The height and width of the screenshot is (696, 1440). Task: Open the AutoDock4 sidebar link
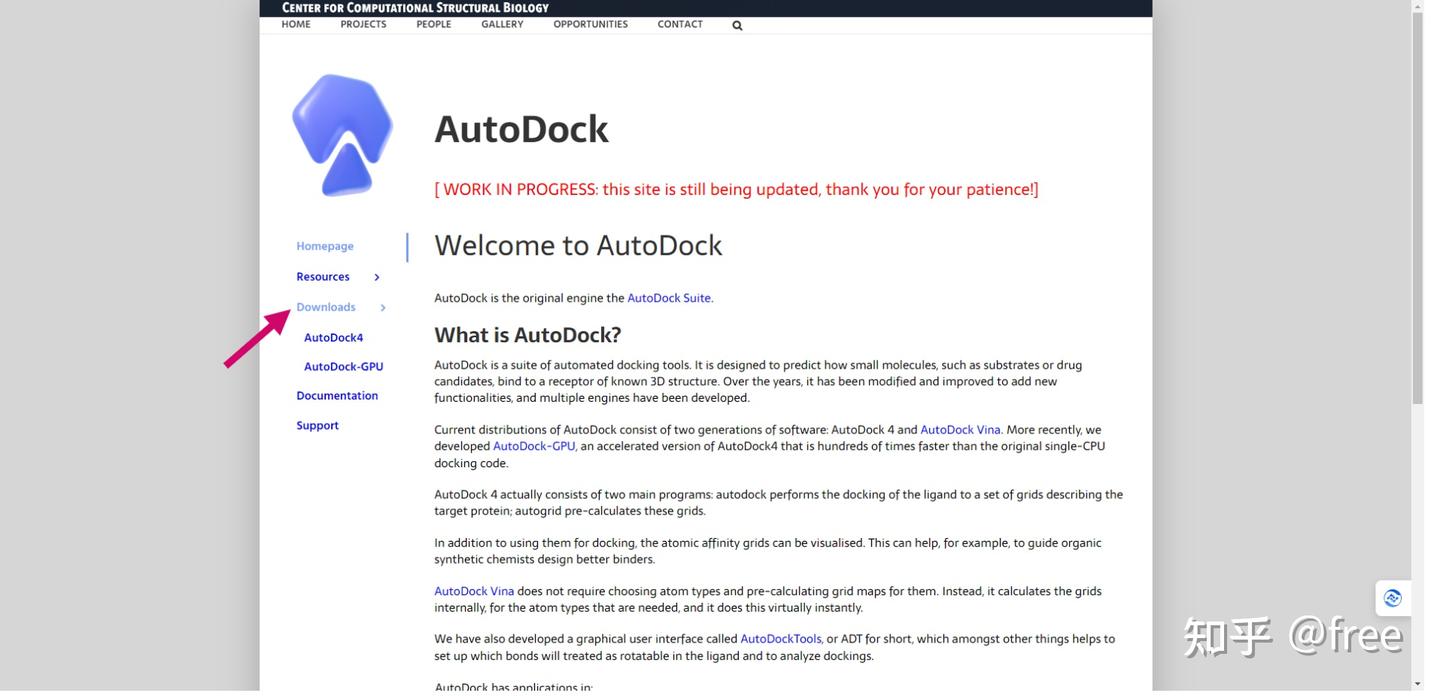coord(333,337)
